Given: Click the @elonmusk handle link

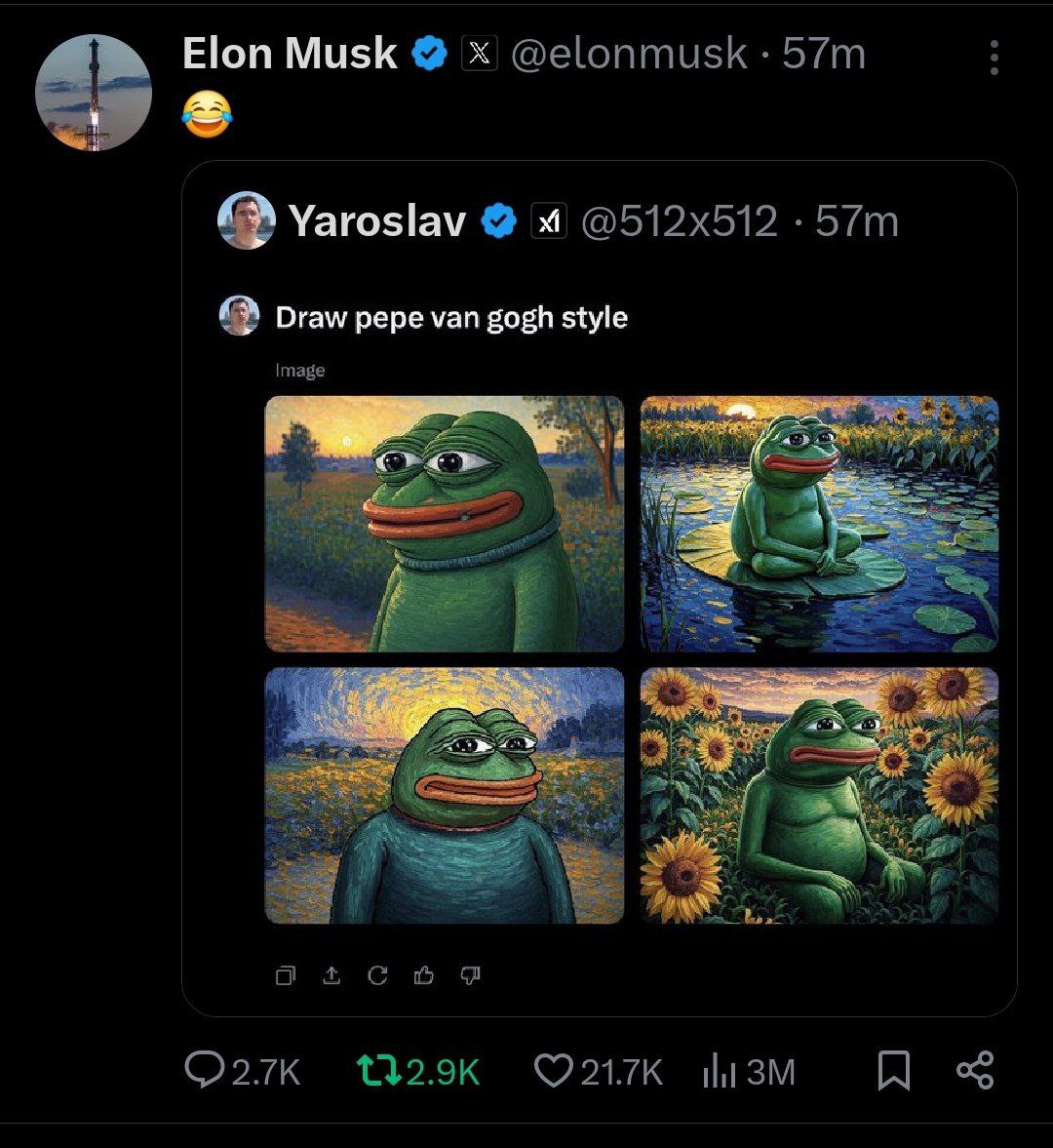Looking at the screenshot, I should coord(629,54).
